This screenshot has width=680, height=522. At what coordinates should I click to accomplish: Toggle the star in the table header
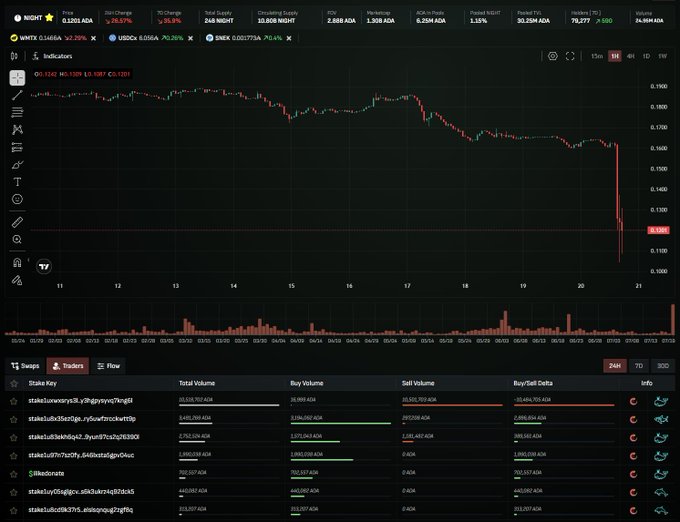coord(14,383)
